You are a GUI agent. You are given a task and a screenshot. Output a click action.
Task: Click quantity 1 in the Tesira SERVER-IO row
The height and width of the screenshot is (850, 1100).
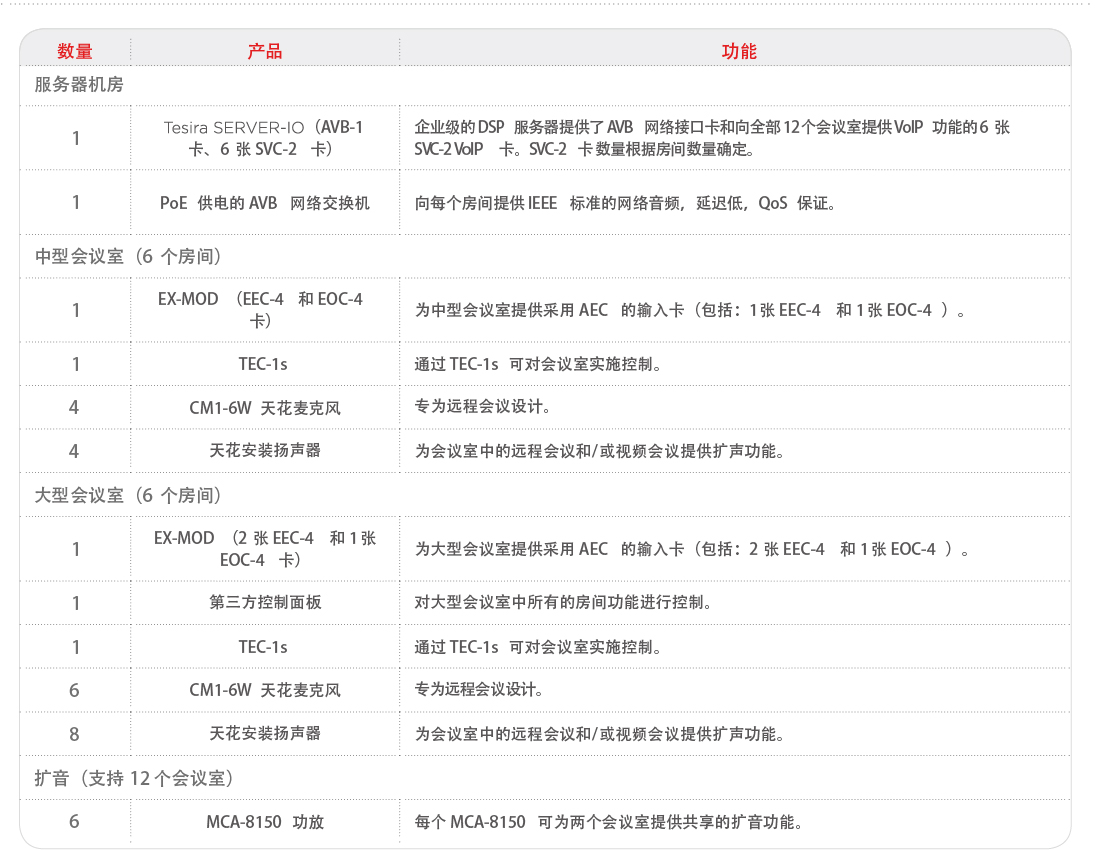76,138
